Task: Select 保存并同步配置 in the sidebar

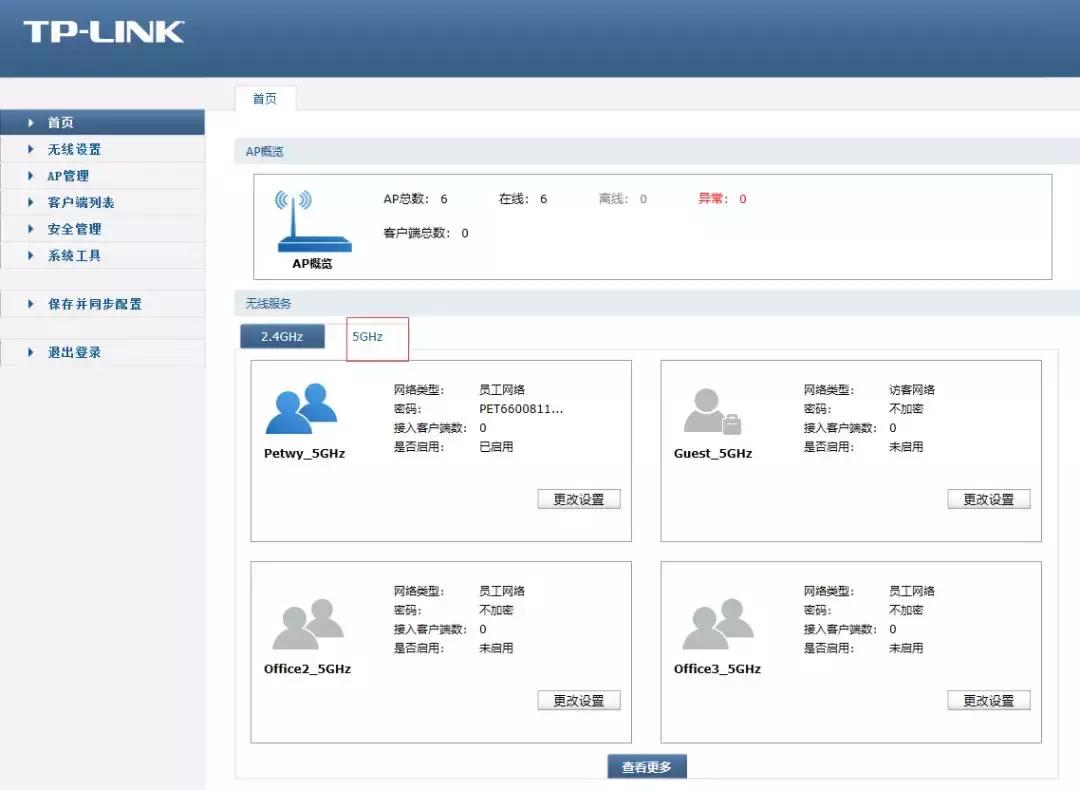Action: 102,304
